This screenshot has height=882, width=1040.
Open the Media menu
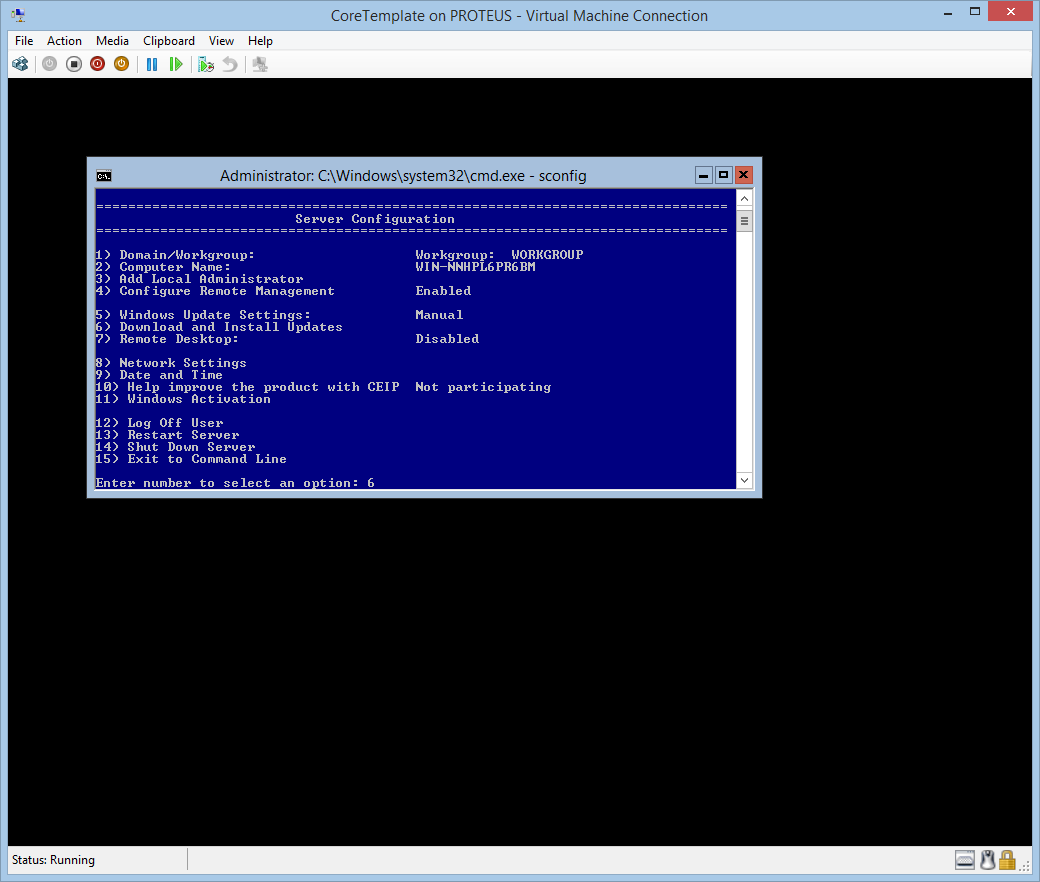[x=112, y=41]
